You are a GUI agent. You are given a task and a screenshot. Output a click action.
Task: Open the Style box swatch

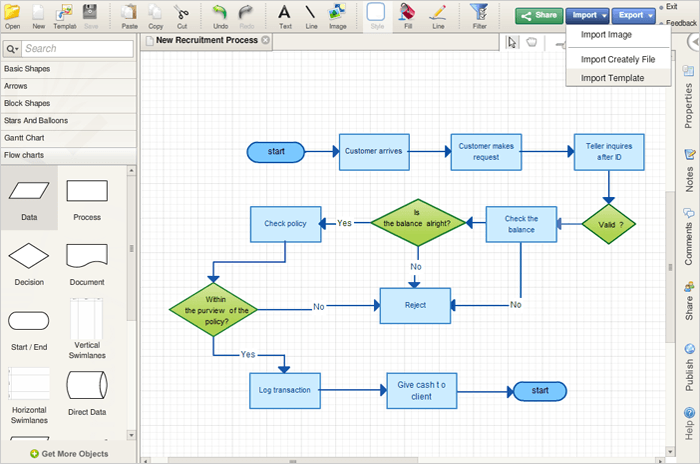point(376,12)
